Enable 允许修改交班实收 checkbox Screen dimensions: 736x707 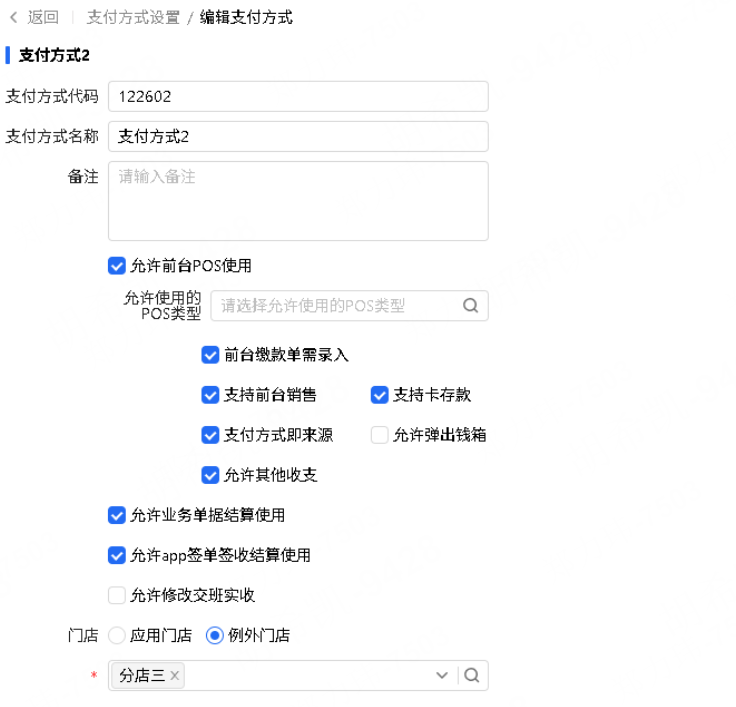(x=117, y=595)
